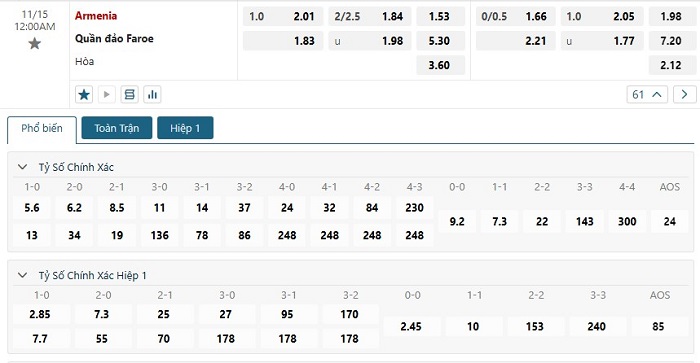
Task: Pick first-half 0-0 odds 2.45
Action: click(411, 326)
